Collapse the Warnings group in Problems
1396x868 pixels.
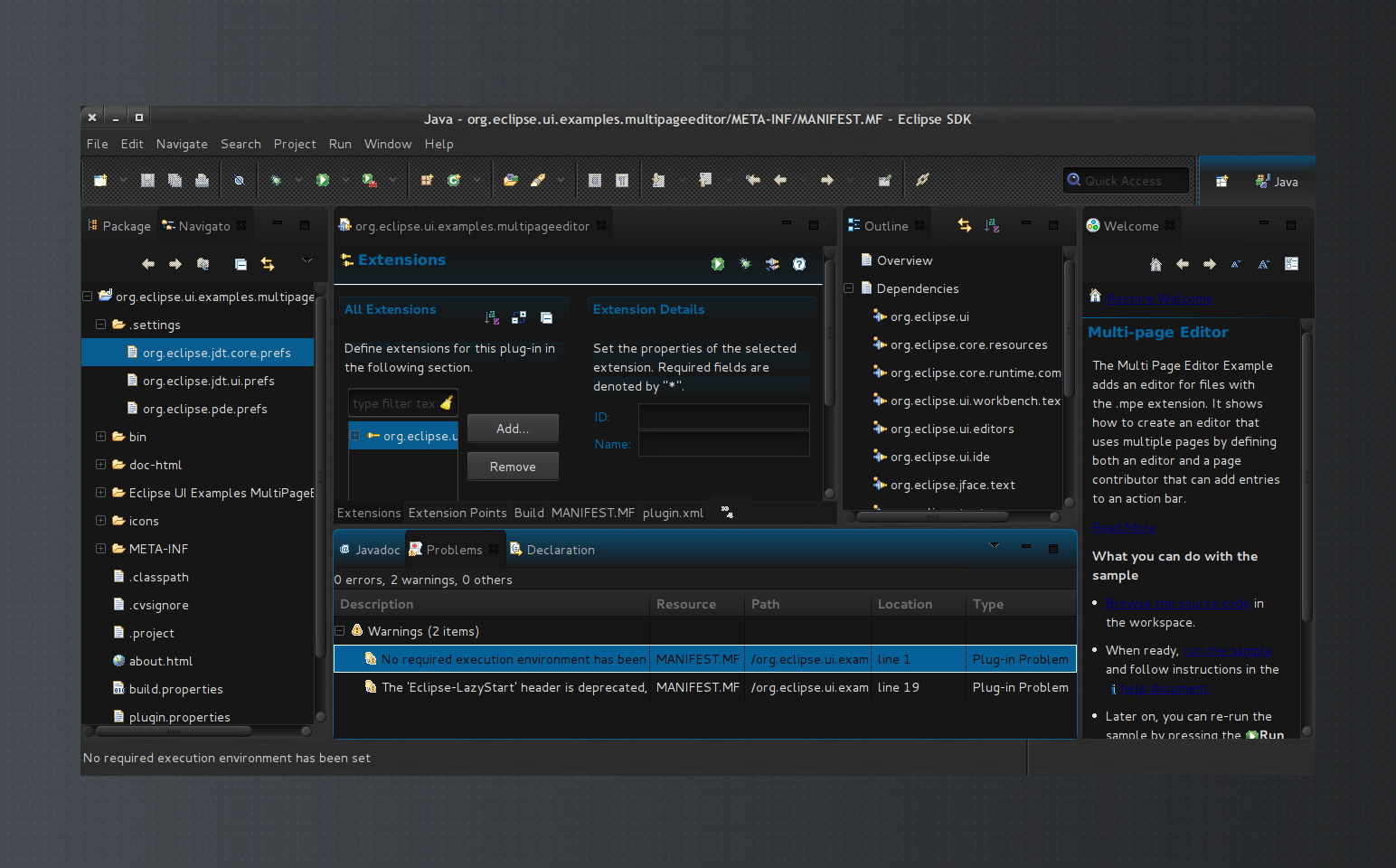pos(340,631)
